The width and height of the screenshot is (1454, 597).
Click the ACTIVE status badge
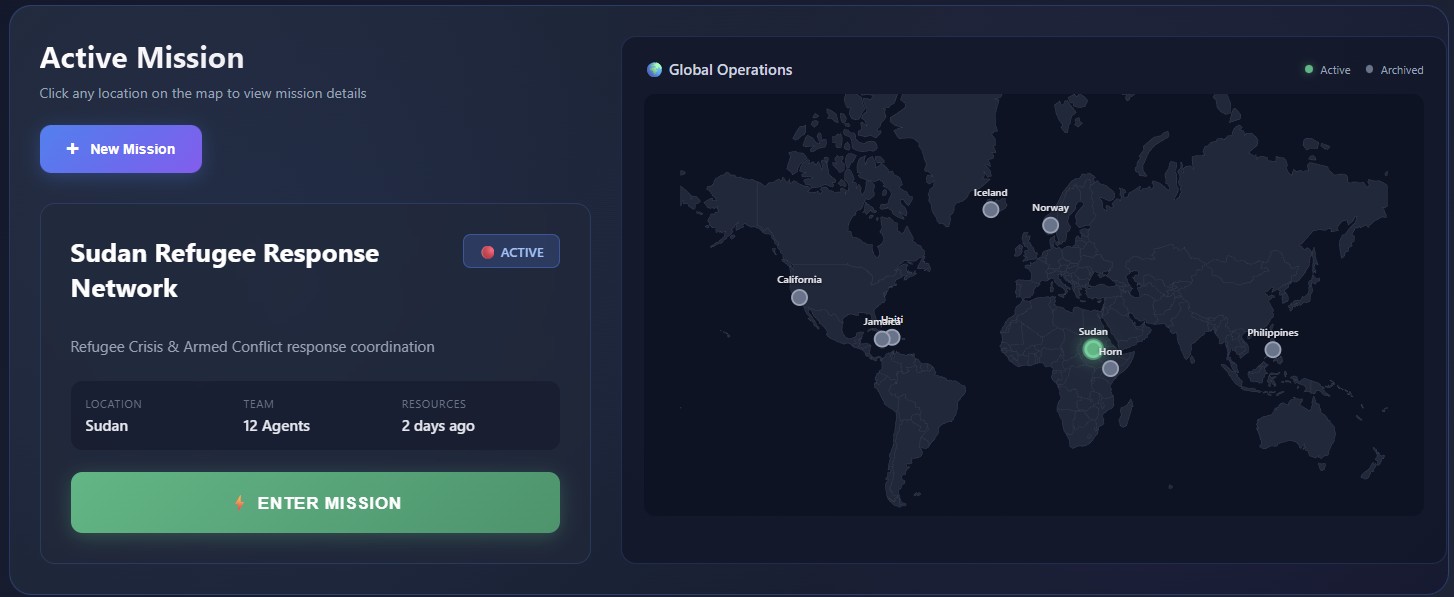[511, 251]
